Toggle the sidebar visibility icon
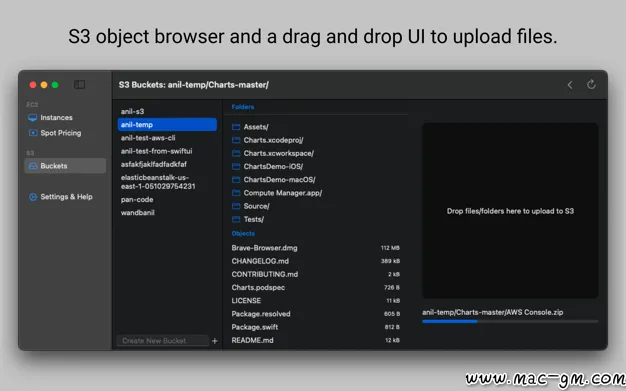 pyautogui.click(x=79, y=84)
